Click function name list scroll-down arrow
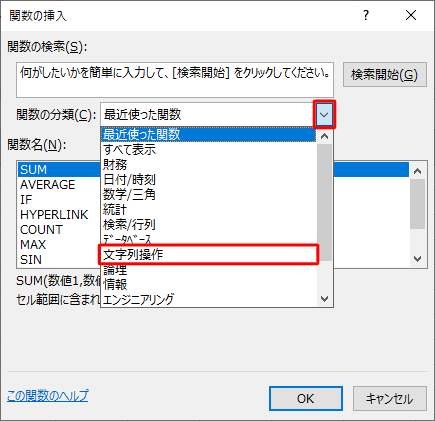435x421 pixels. point(417,259)
